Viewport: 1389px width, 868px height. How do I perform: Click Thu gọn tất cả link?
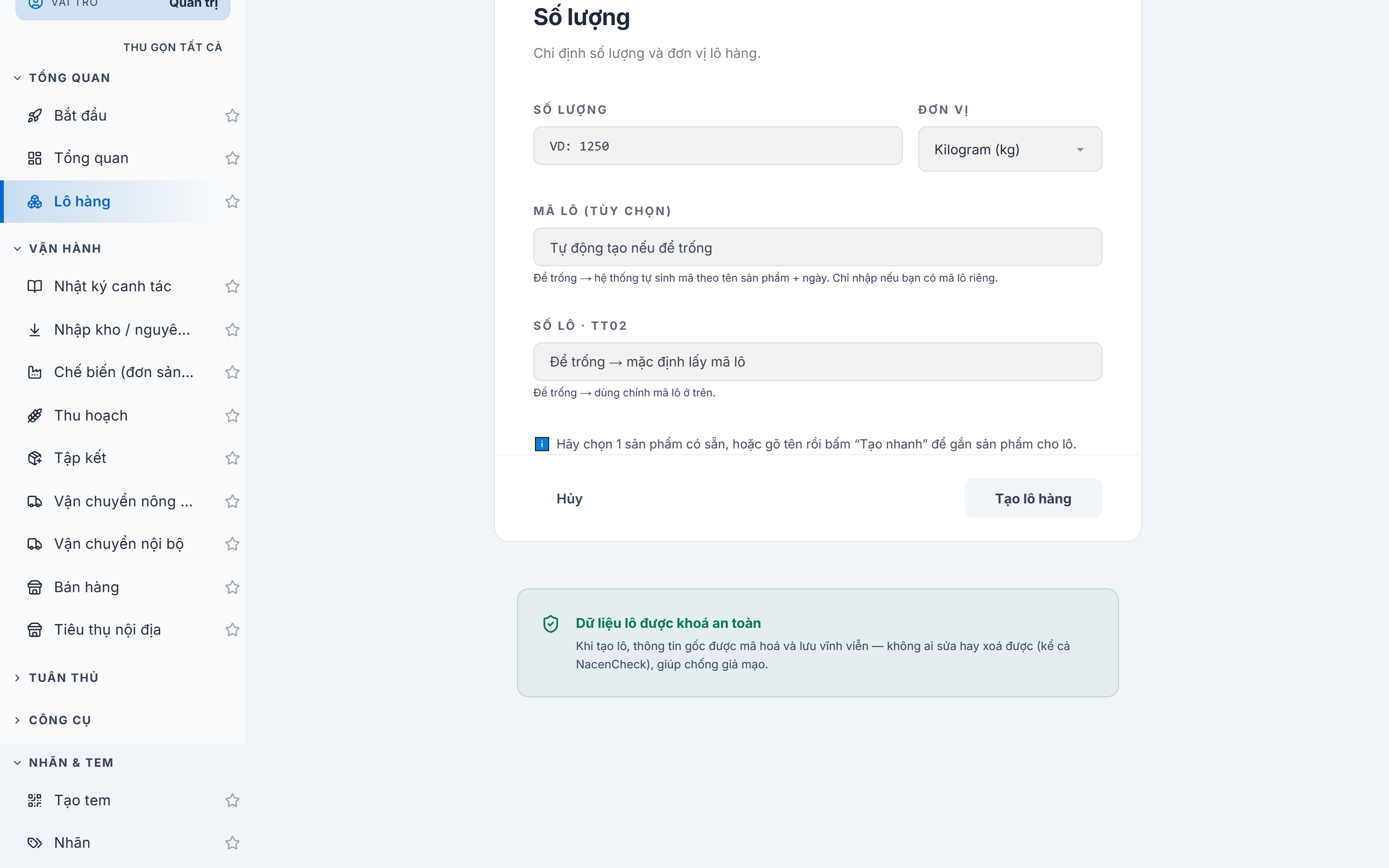pyautogui.click(x=173, y=47)
